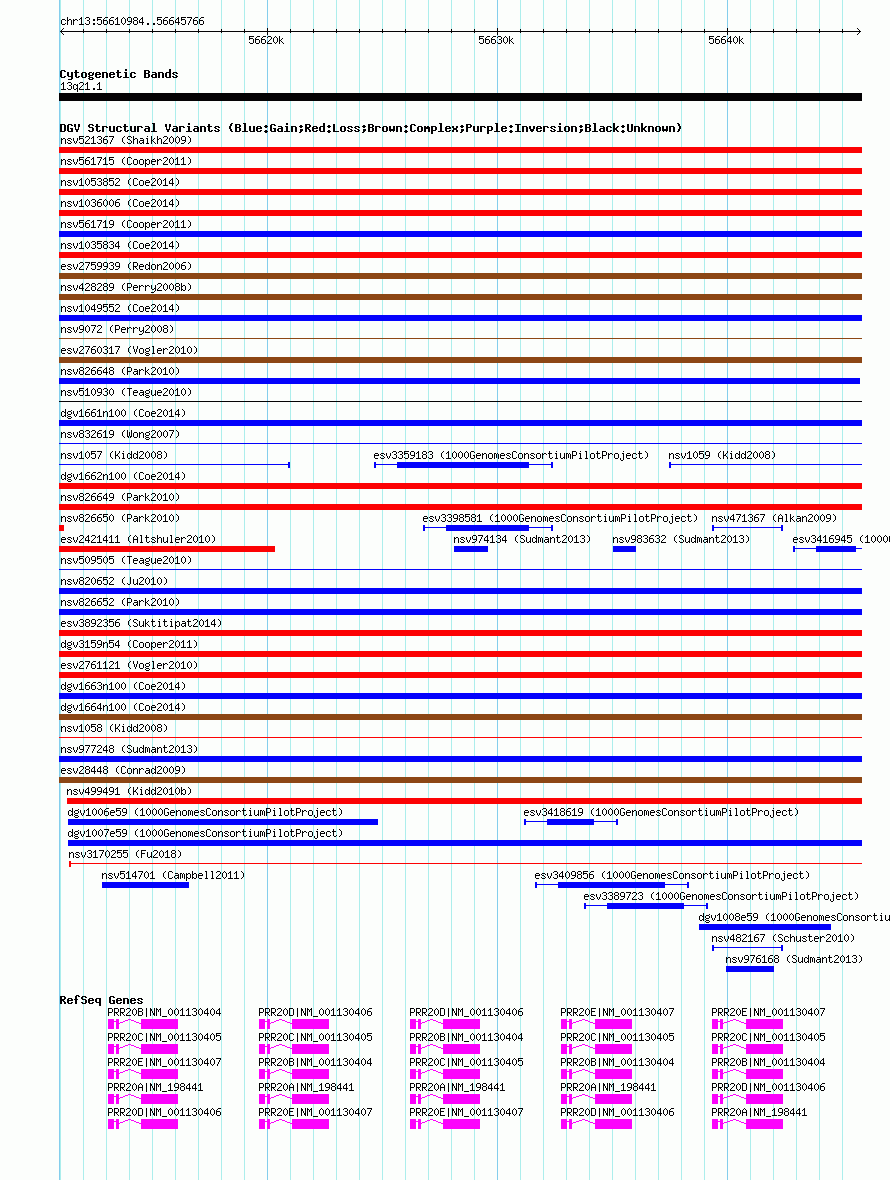The width and height of the screenshot is (890, 1180).
Task: Click the nsv521367 (Shaikh2009) variant label
Action: [x=126, y=140]
